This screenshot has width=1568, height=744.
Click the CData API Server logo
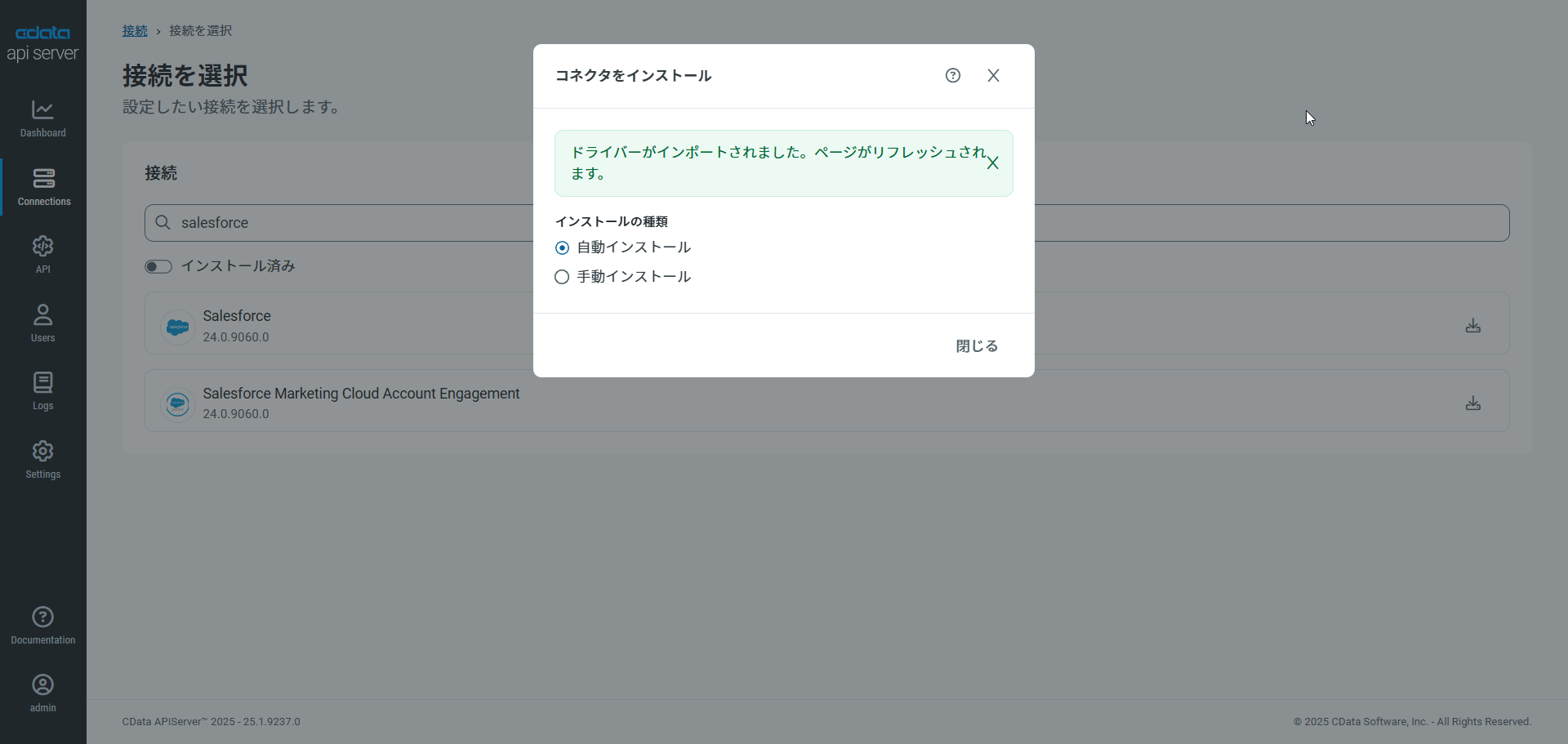click(x=42, y=43)
